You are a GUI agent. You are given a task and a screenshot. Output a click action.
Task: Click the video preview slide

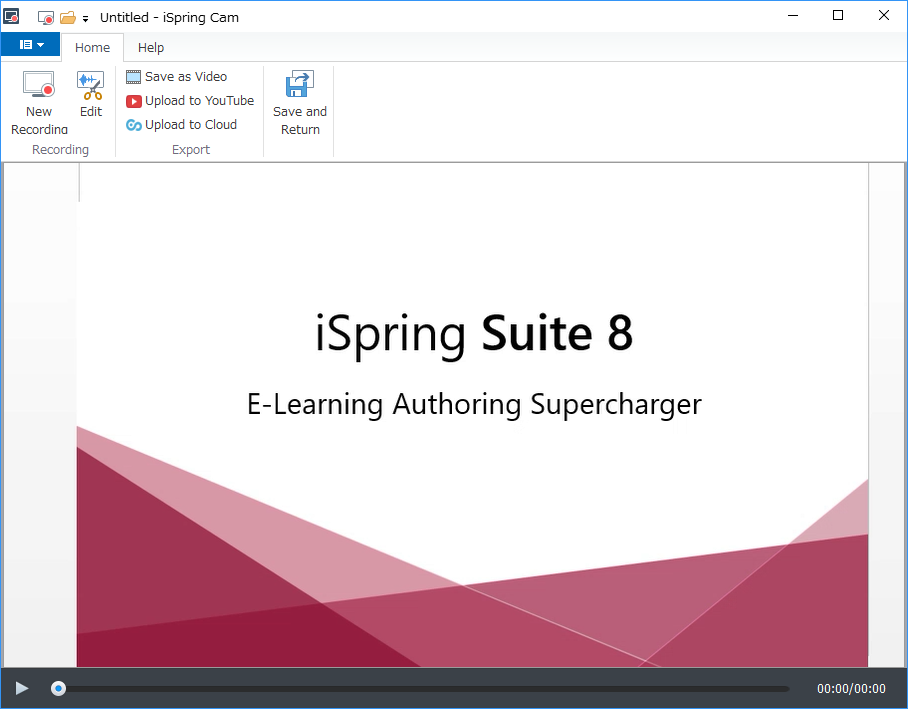point(473,415)
